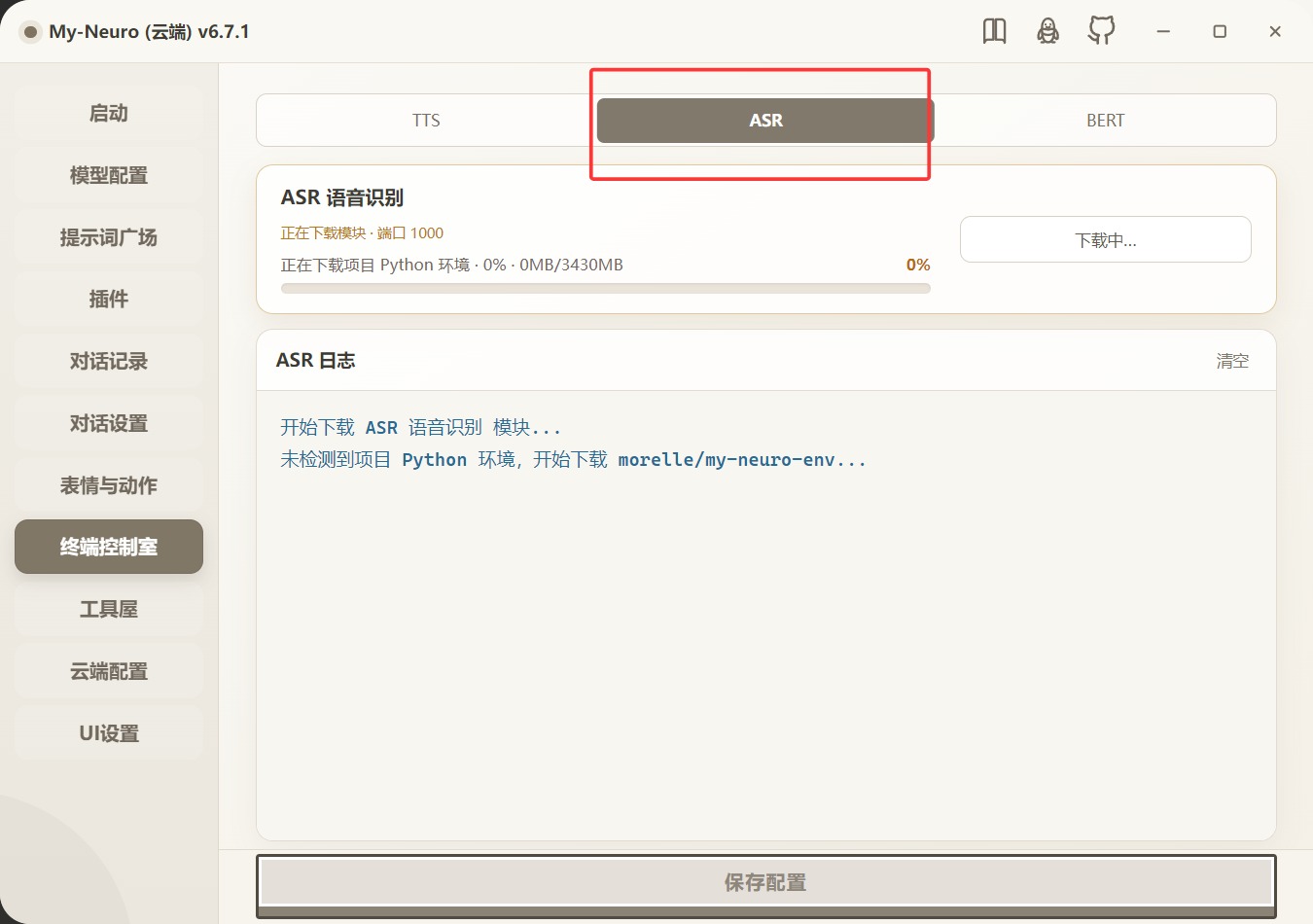Clear the ASR log with 清空
This screenshot has height=924, width=1313.
point(1232,361)
